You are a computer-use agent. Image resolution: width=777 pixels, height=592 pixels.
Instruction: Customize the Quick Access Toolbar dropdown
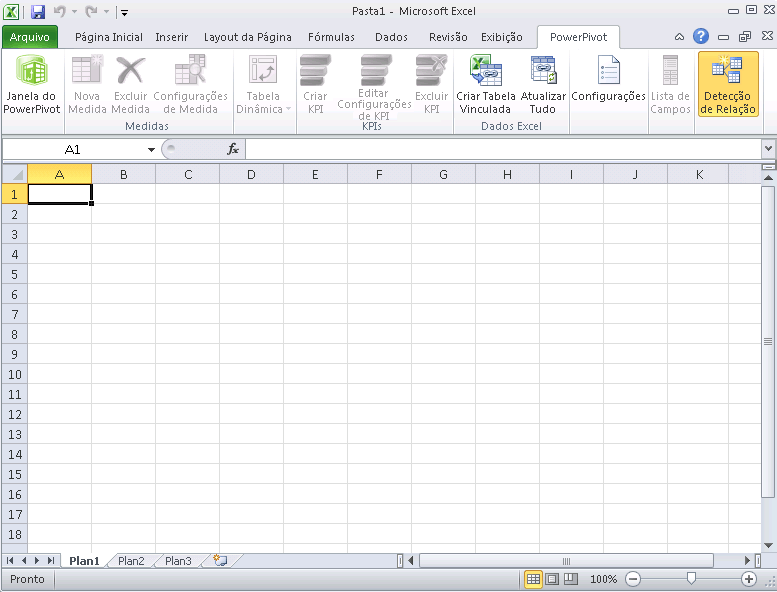[124, 13]
